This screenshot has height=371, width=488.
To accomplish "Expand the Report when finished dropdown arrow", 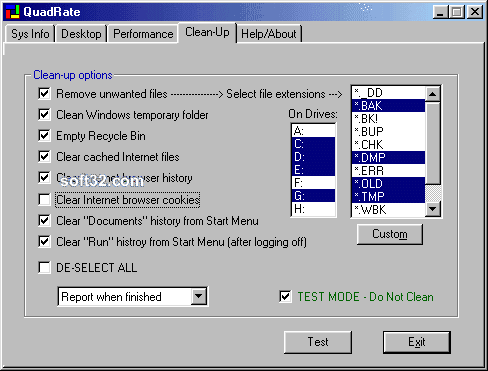I will pyautogui.click(x=199, y=296).
